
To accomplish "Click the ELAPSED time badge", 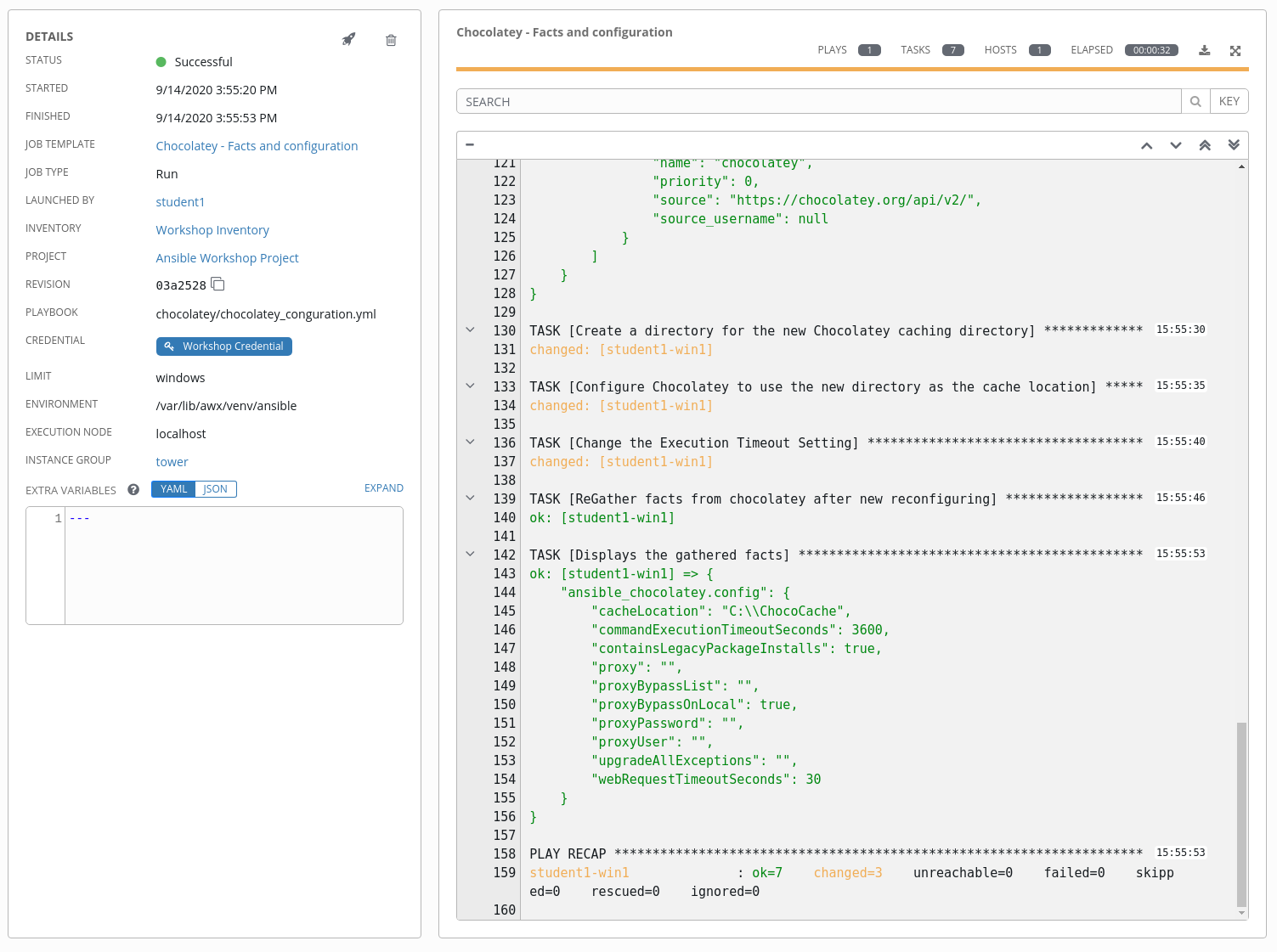I will (1151, 50).
